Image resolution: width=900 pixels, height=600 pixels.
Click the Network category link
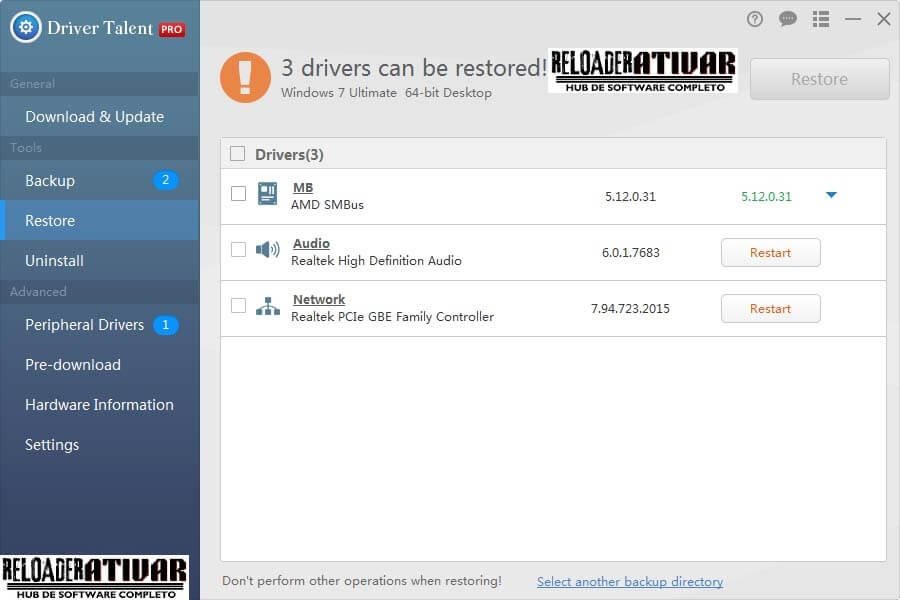319,300
